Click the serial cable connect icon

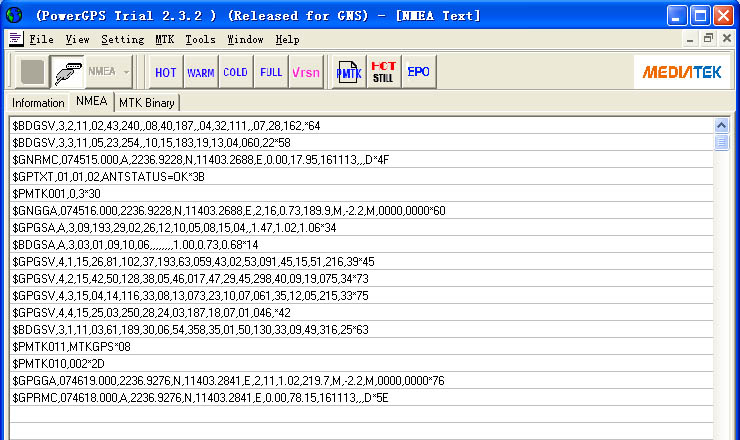pyautogui.click(x=67, y=72)
